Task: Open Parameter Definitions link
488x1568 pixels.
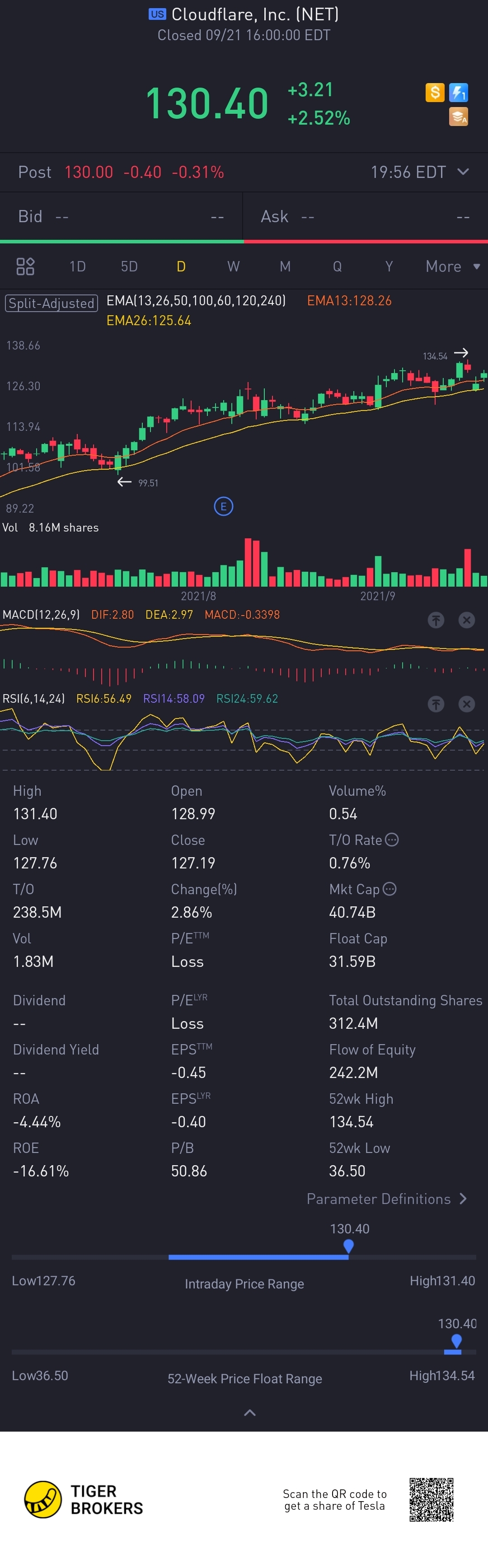Action: [x=387, y=1199]
